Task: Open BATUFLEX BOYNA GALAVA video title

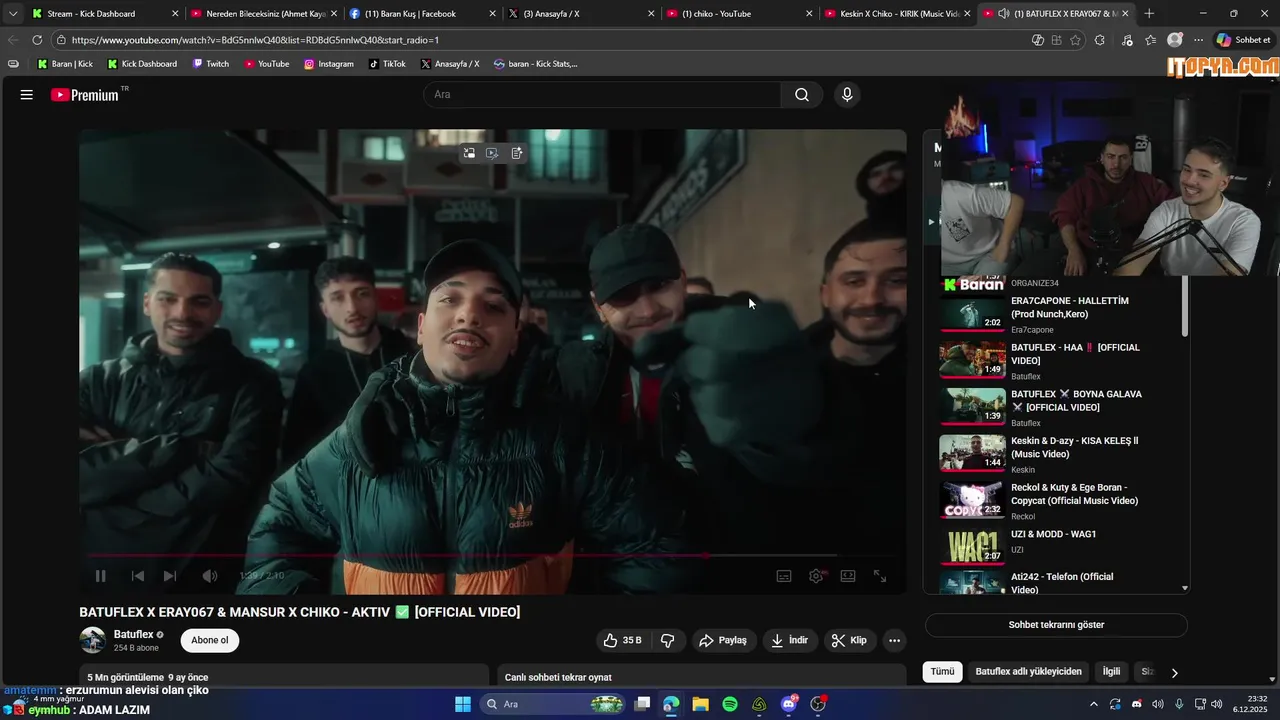Action: [x=1076, y=401]
